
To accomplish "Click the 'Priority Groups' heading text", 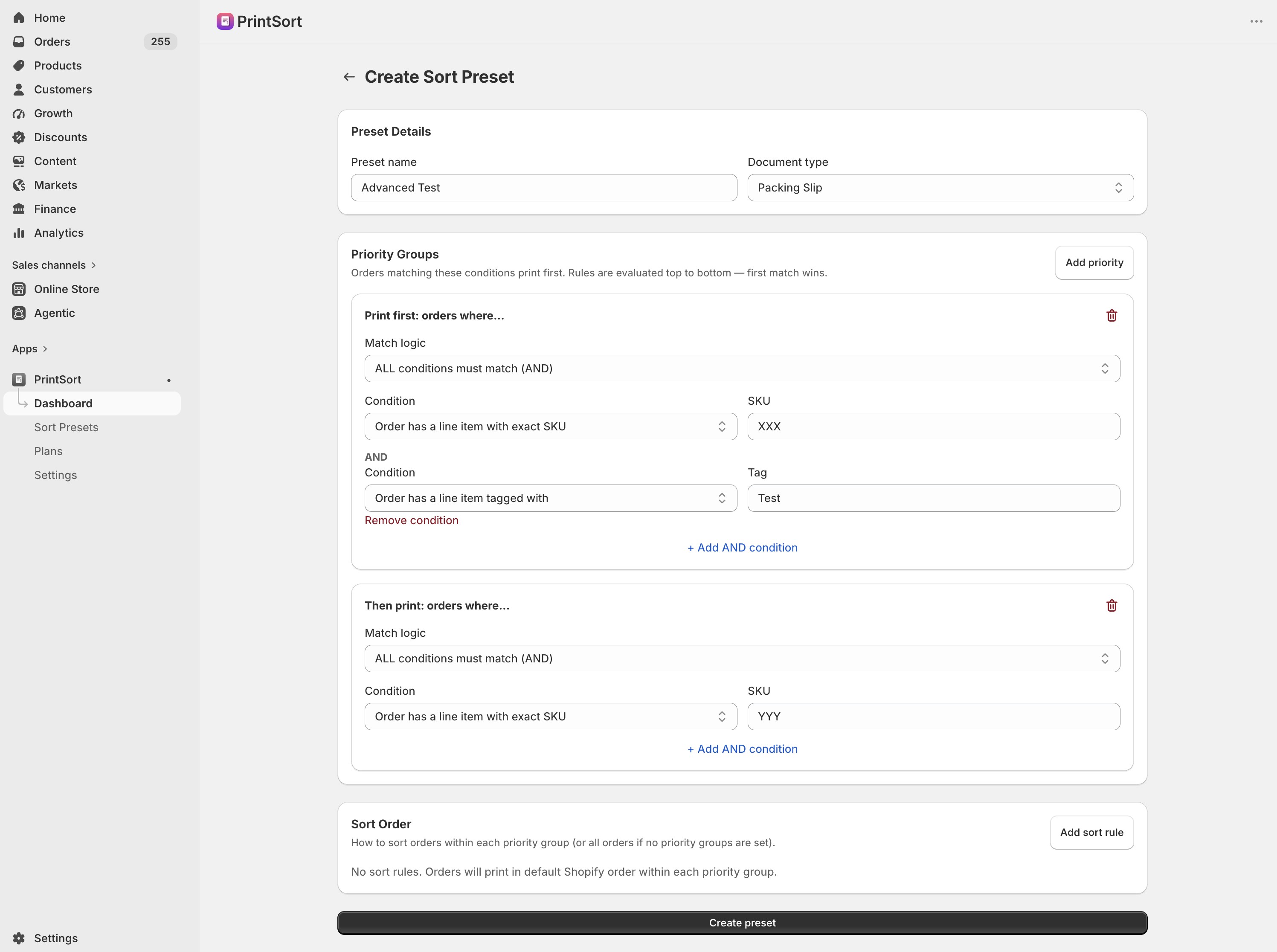I will (395, 254).
